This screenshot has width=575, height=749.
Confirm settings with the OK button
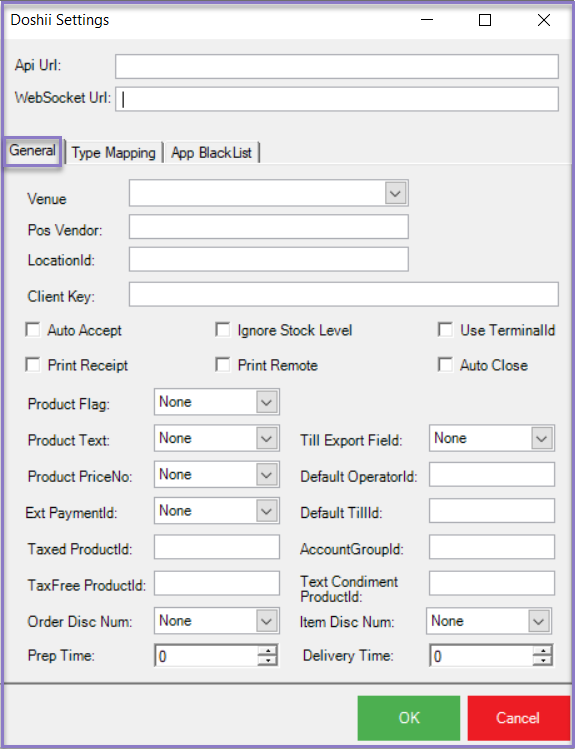coord(409,717)
